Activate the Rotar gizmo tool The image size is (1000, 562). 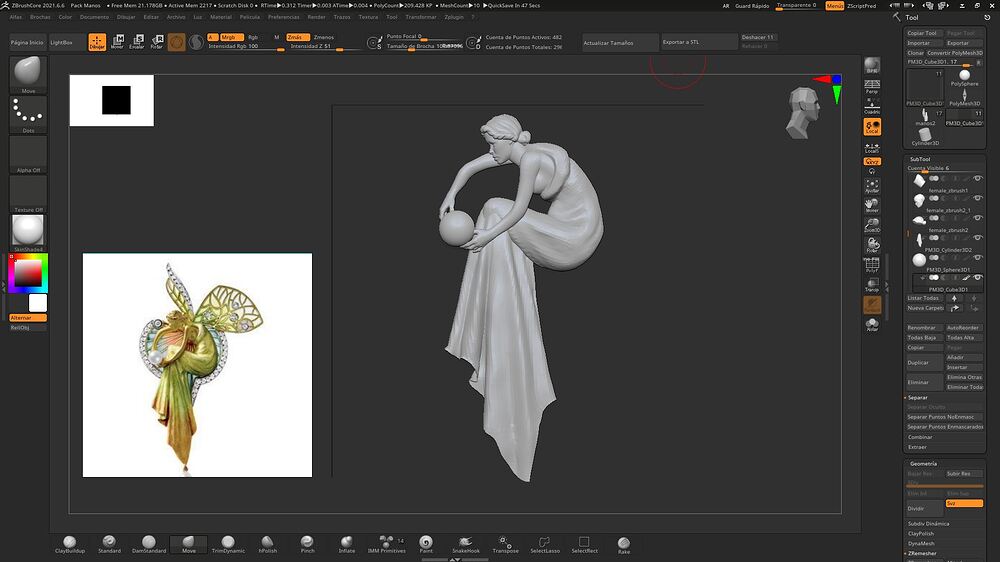157,42
